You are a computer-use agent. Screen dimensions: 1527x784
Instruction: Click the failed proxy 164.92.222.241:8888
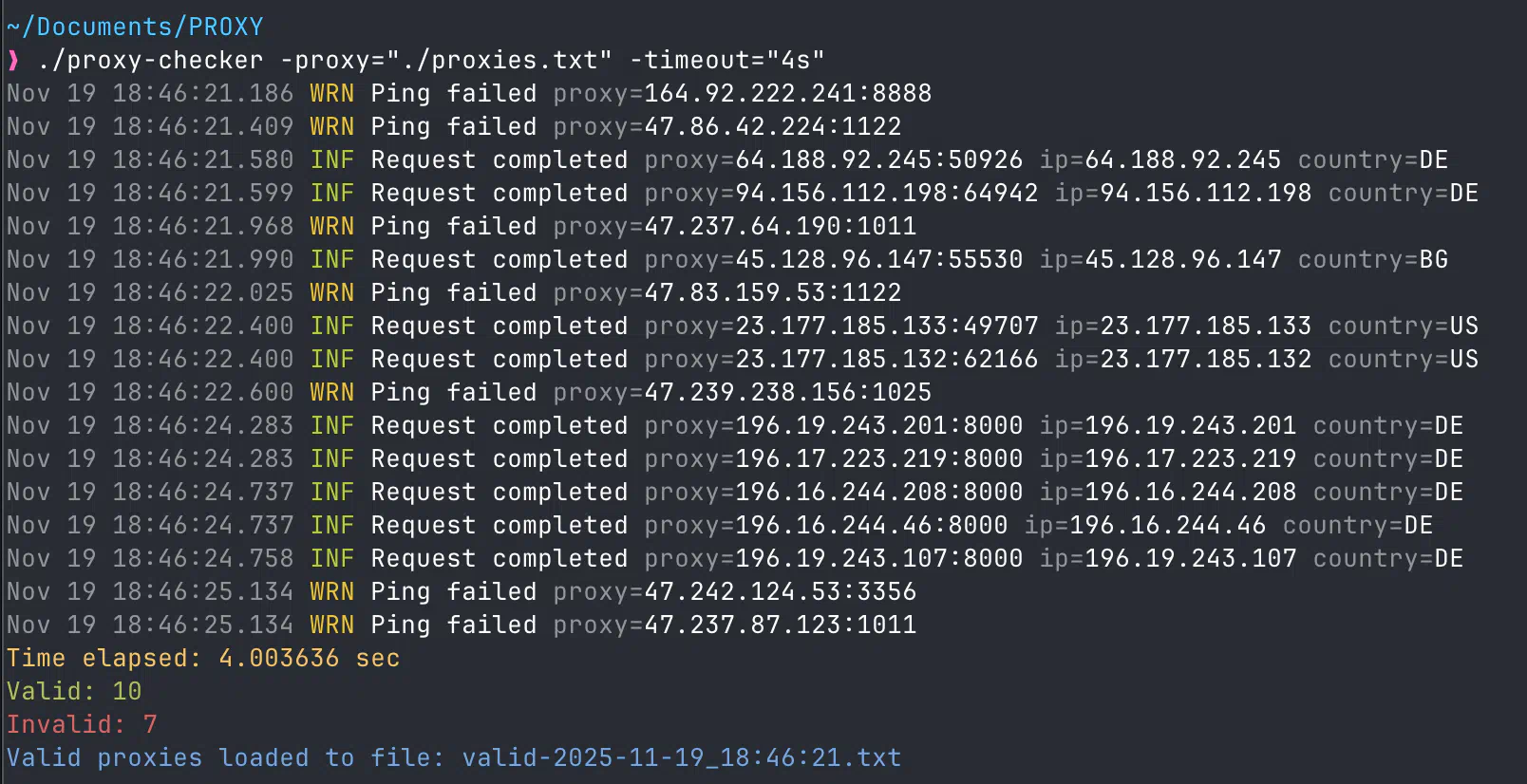pyautogui.click(x=787, y=94)
